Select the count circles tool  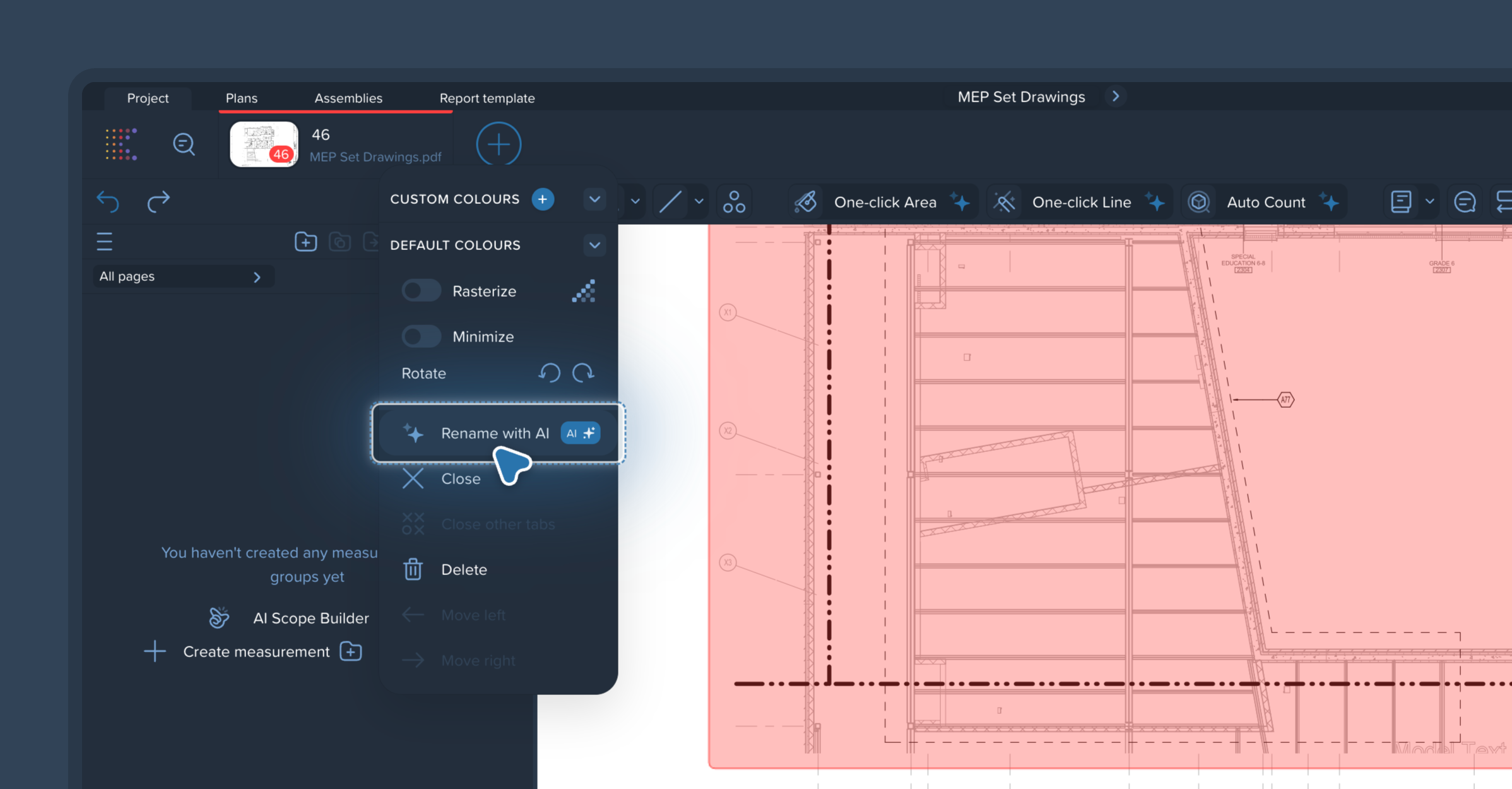[x=734, y=202]
